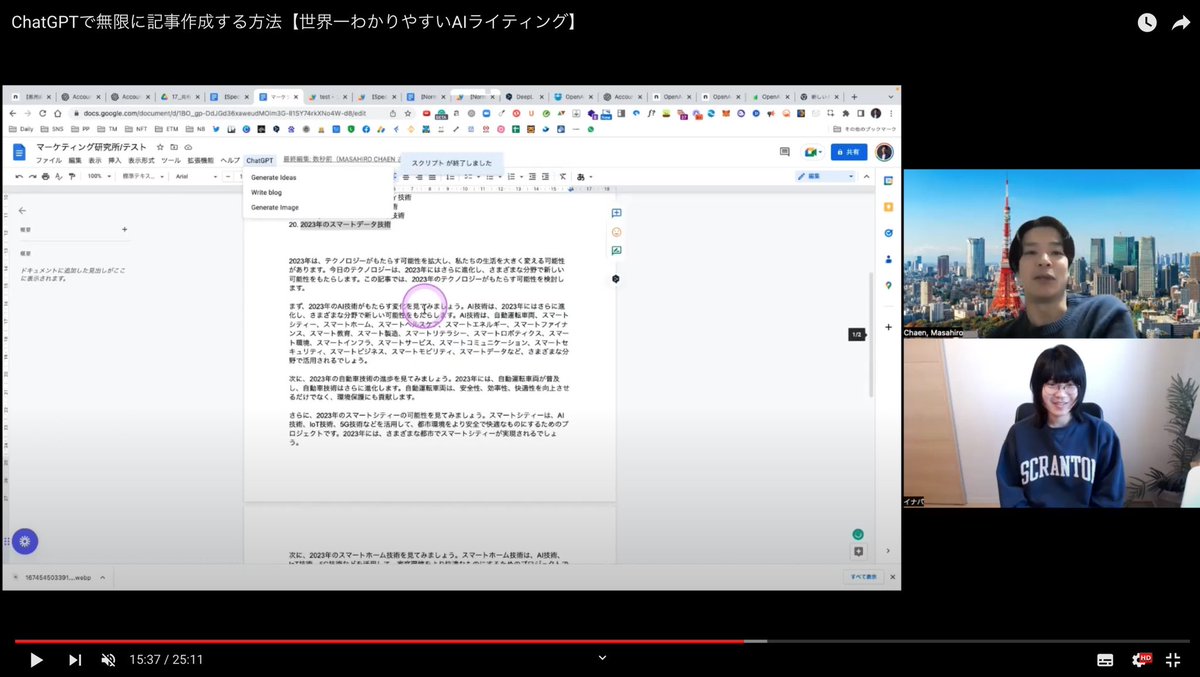Expand the .webp download item chevron

pyautogui.click(x=105, y=577)
